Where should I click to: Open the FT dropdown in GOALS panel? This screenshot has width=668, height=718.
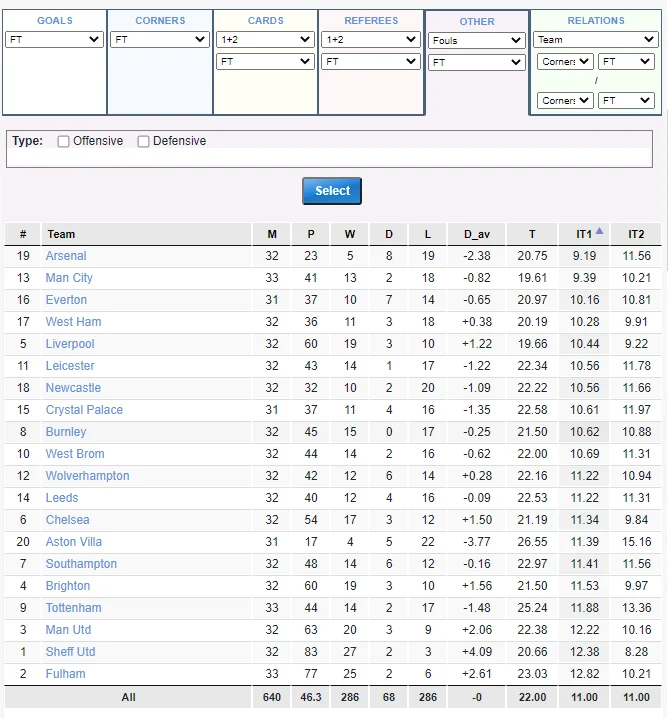click(54, 39)
